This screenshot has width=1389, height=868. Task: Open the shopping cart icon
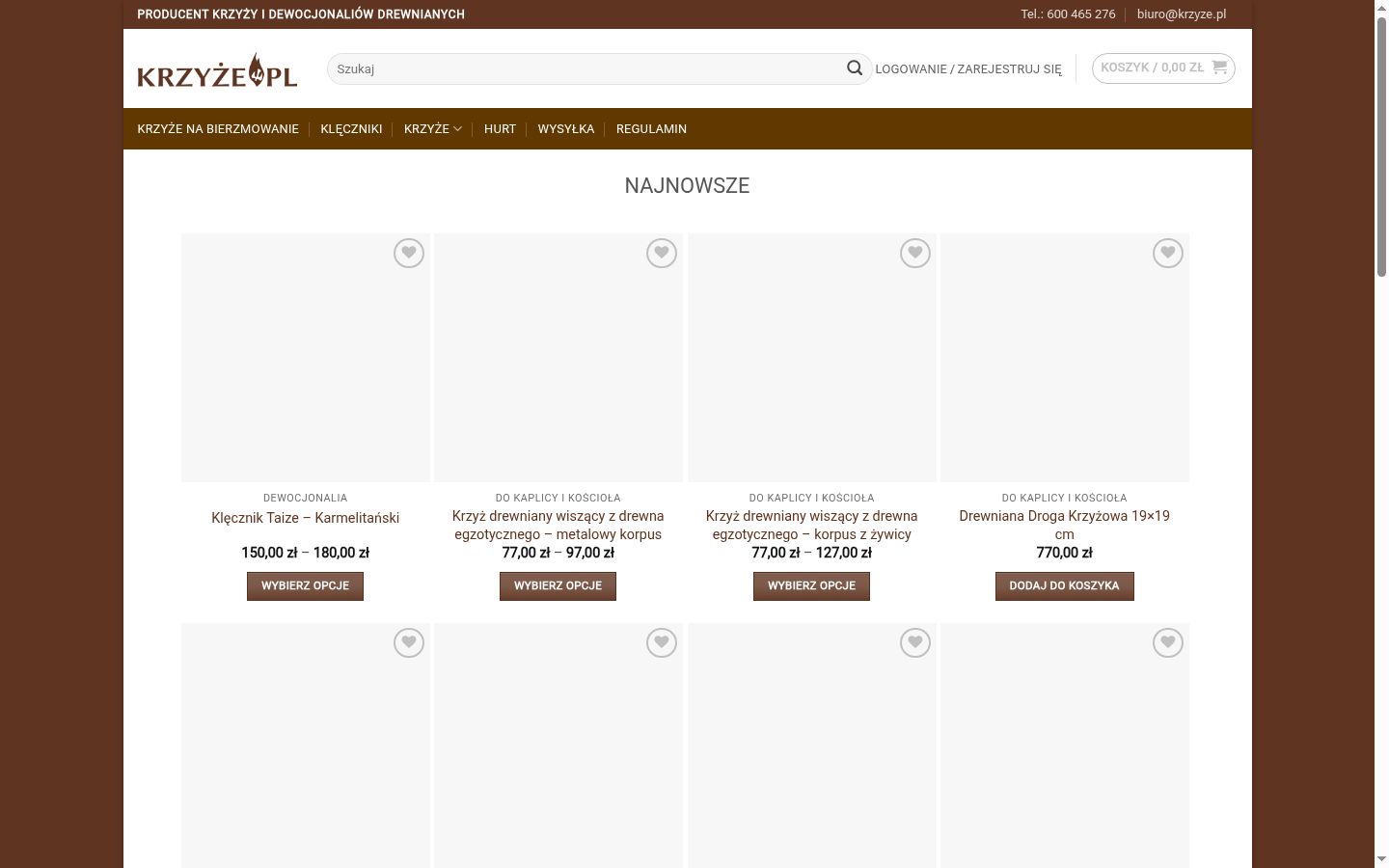pyautogui.click(x=1219, y=68)
